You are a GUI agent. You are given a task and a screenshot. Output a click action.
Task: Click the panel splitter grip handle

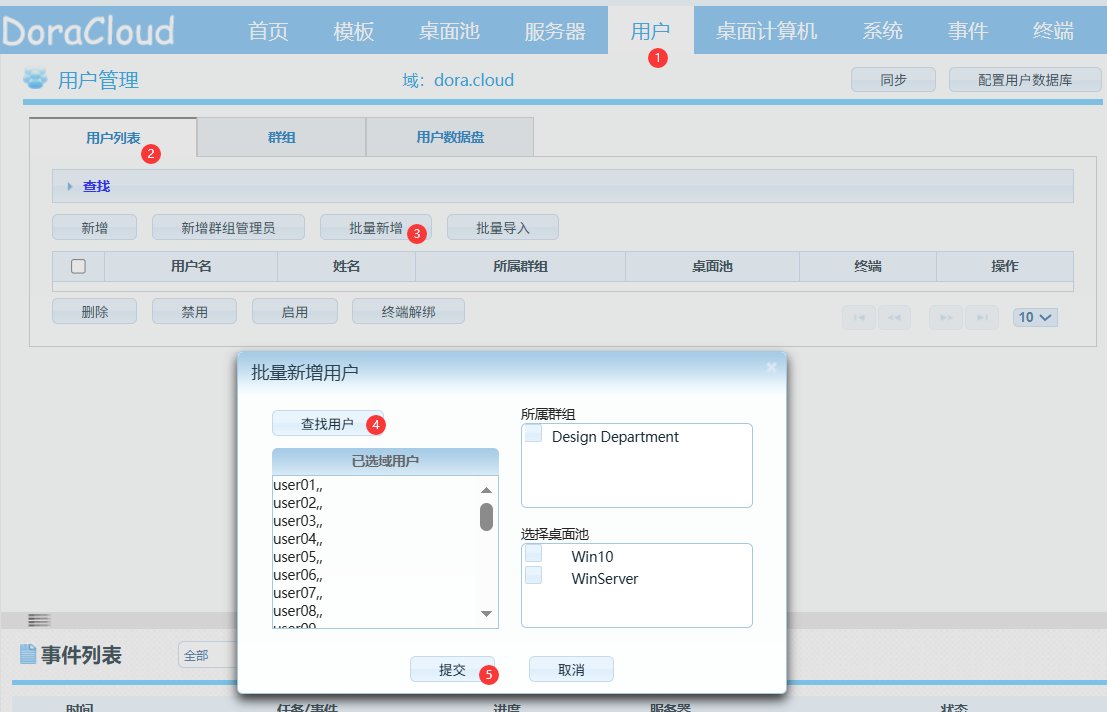pos(39,621)
